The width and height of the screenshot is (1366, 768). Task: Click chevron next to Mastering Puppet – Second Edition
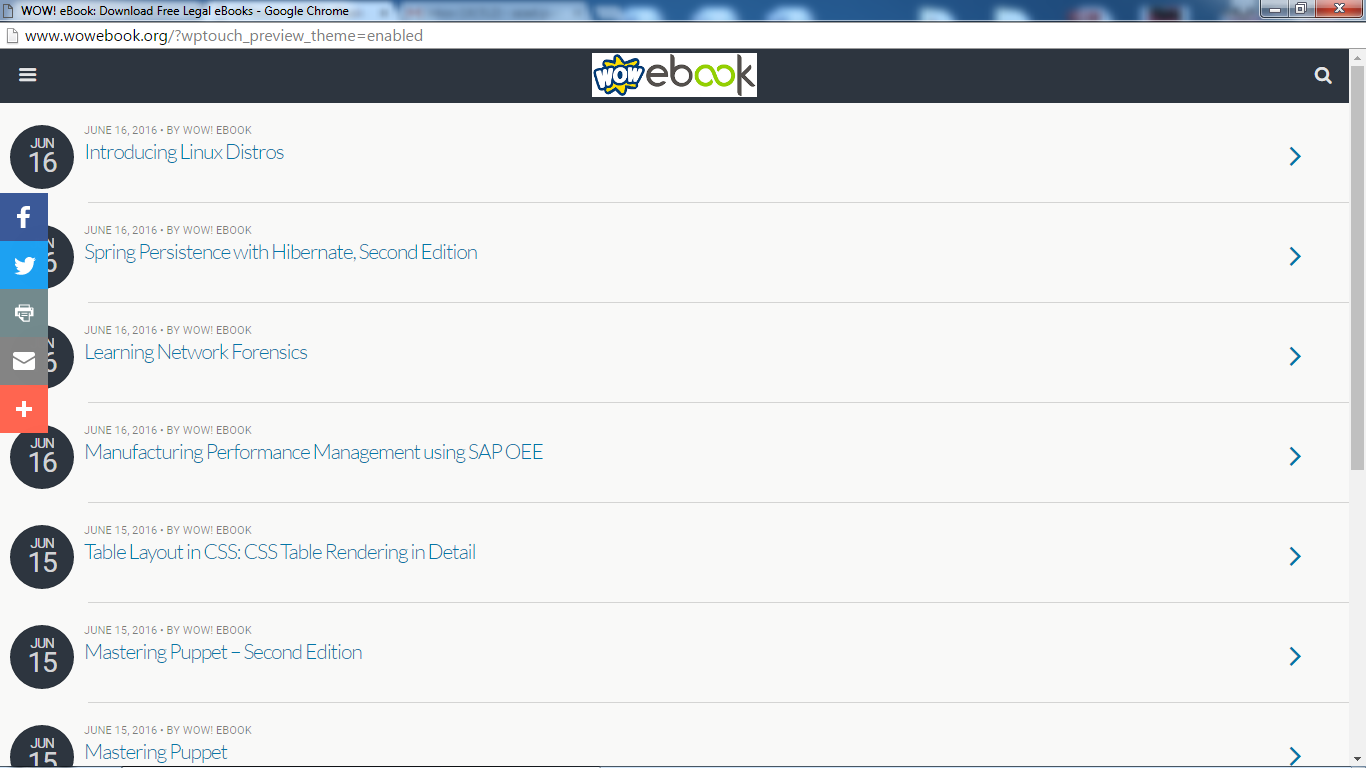(1295, 656)
